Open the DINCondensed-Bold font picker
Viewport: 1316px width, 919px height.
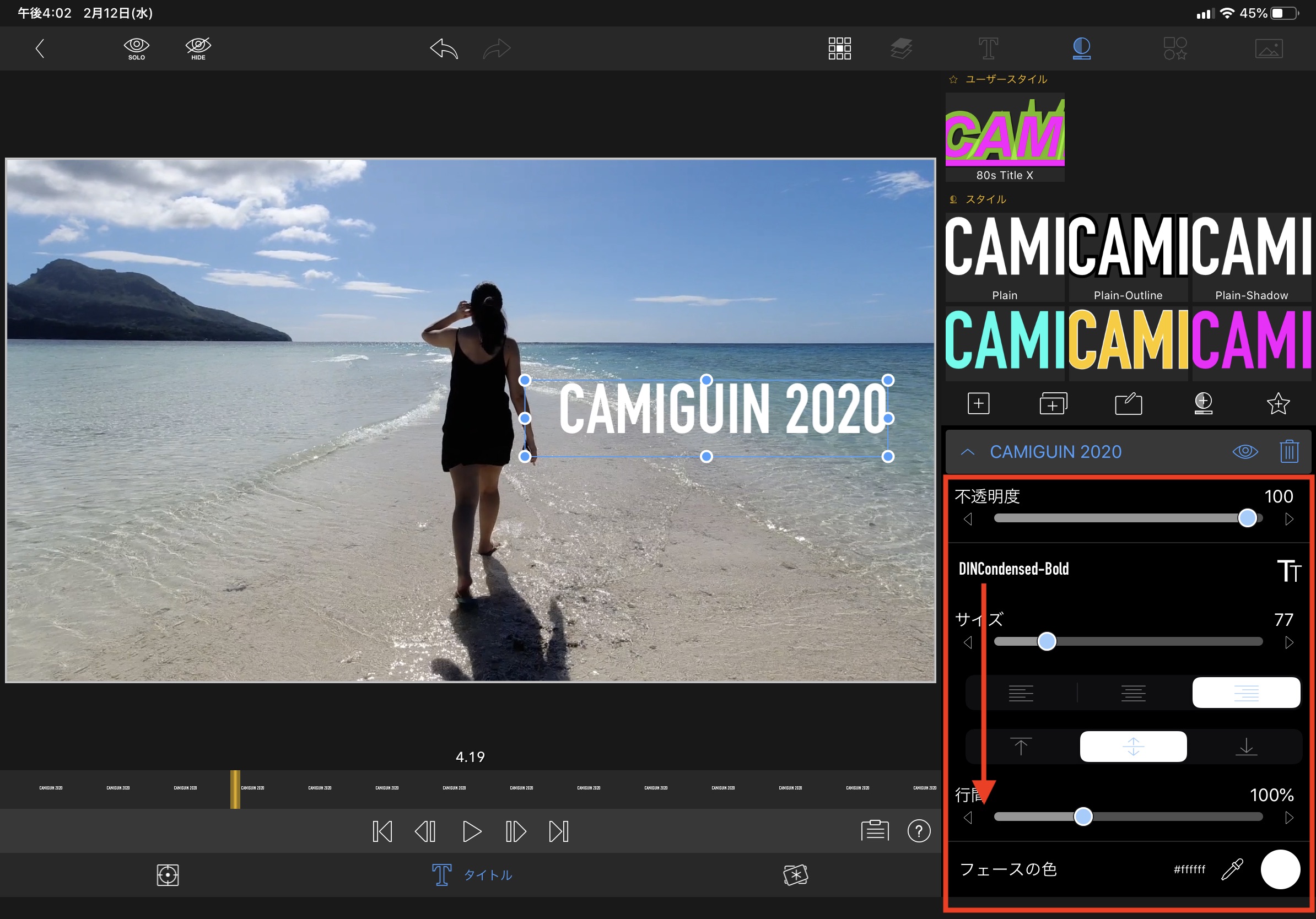pyautogui.click(x=1013, y=569)
